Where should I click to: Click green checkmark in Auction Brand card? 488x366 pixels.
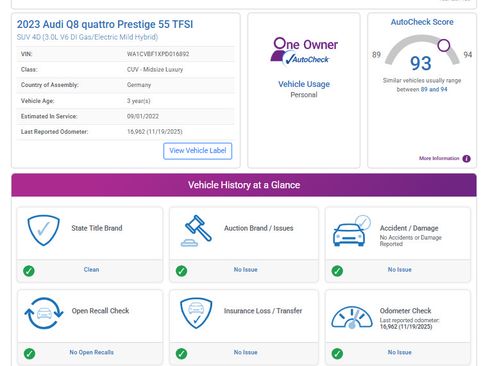tap(181, 271)
